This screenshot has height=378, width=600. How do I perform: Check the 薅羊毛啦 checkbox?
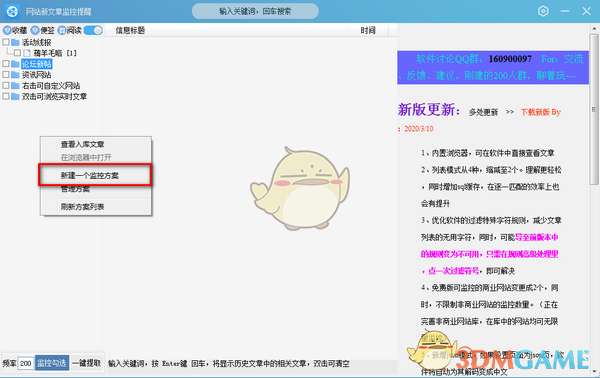(x=17, y=53)
